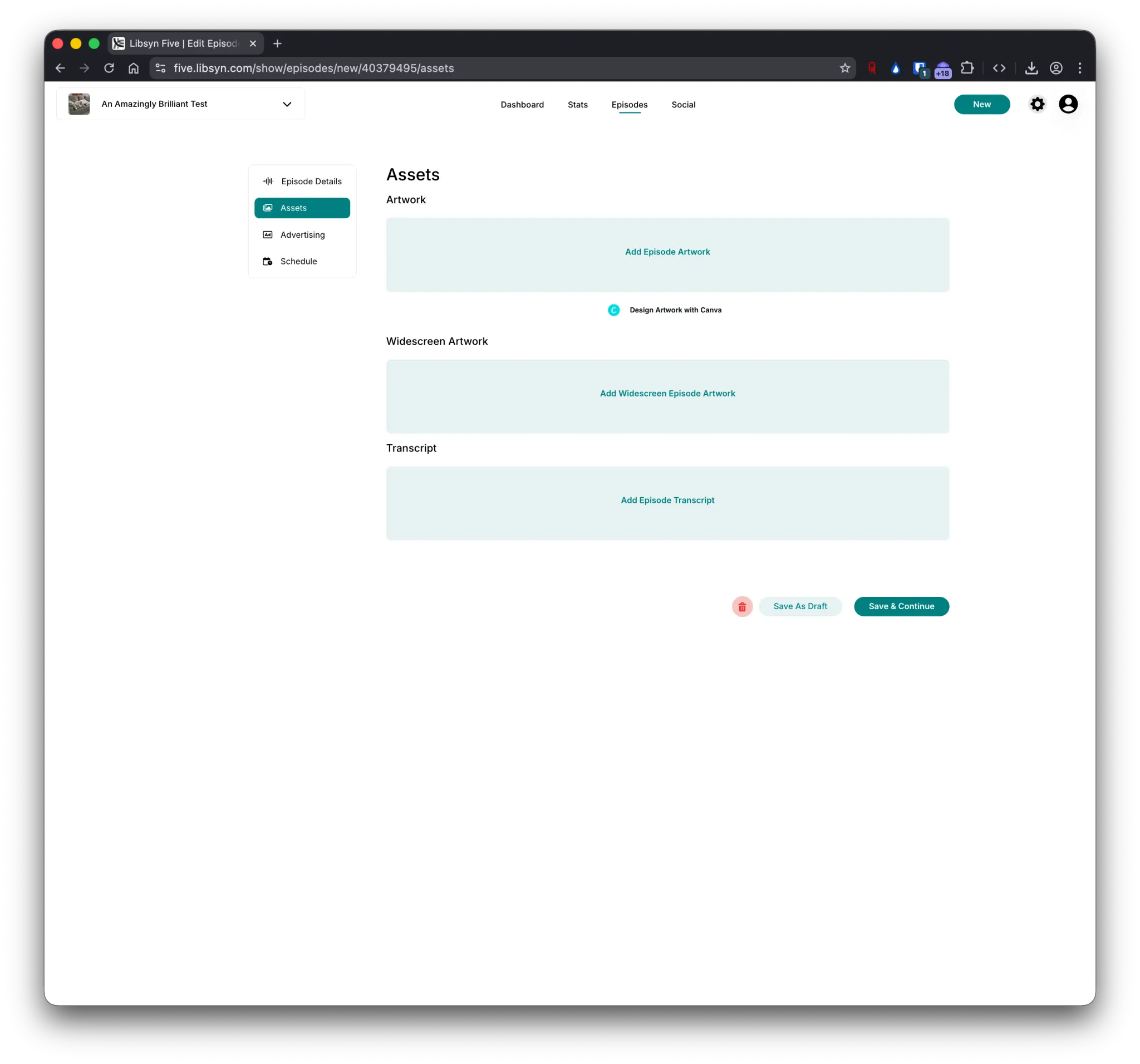Go to browser home icon
The height and width of the screenshot is (1064, 1140).
coord(134,68)
